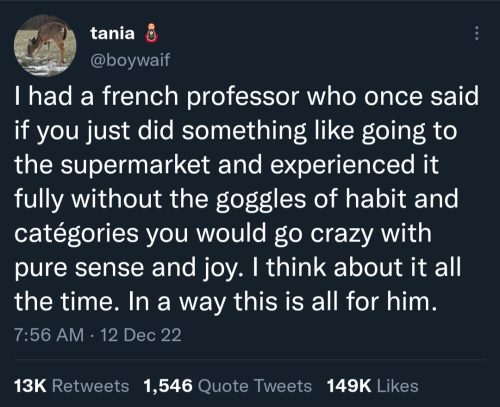Image resolution: width=500 pixels, height=407 pixels.
Task: Open the deer profile picture avatar
Action: [45, 46]
